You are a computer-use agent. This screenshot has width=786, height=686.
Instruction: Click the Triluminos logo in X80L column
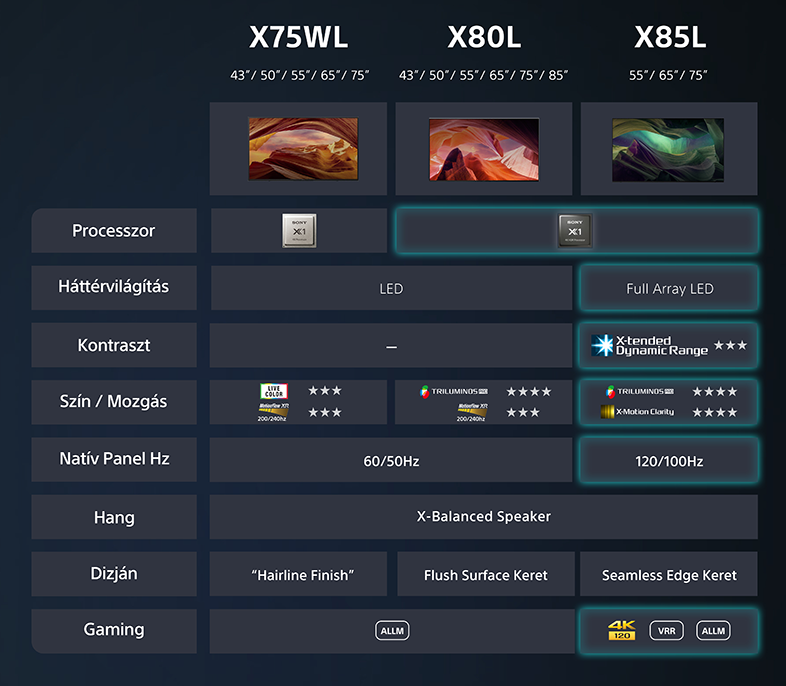[x=454, y=391]
